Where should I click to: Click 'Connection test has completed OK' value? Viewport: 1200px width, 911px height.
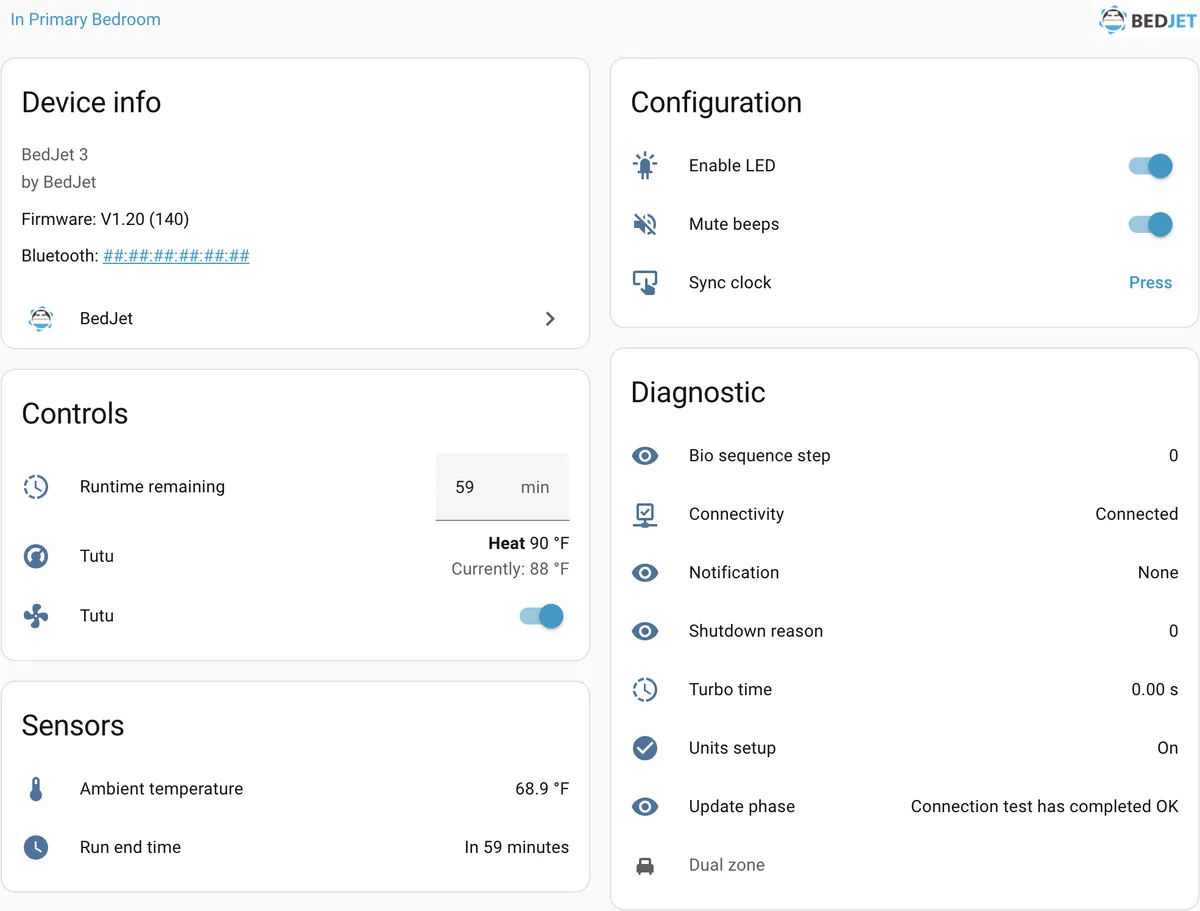(x=1045, y=807)
